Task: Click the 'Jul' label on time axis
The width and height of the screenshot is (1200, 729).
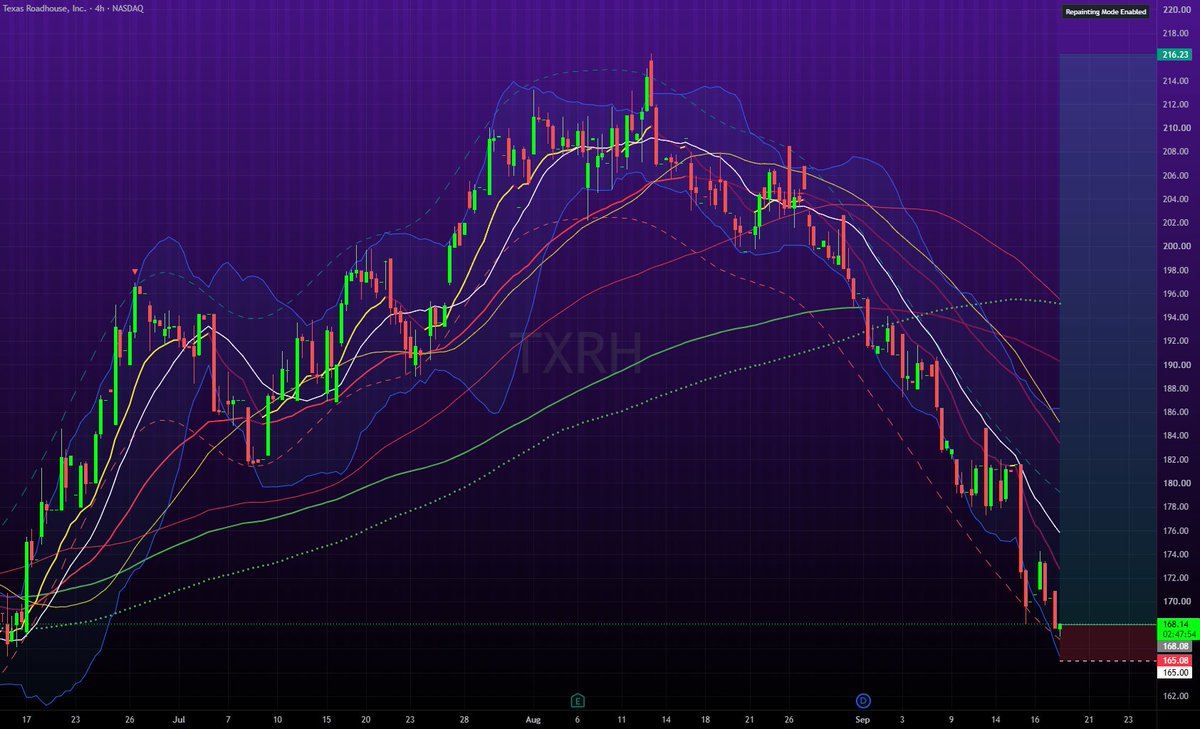Action: [179, 719]
